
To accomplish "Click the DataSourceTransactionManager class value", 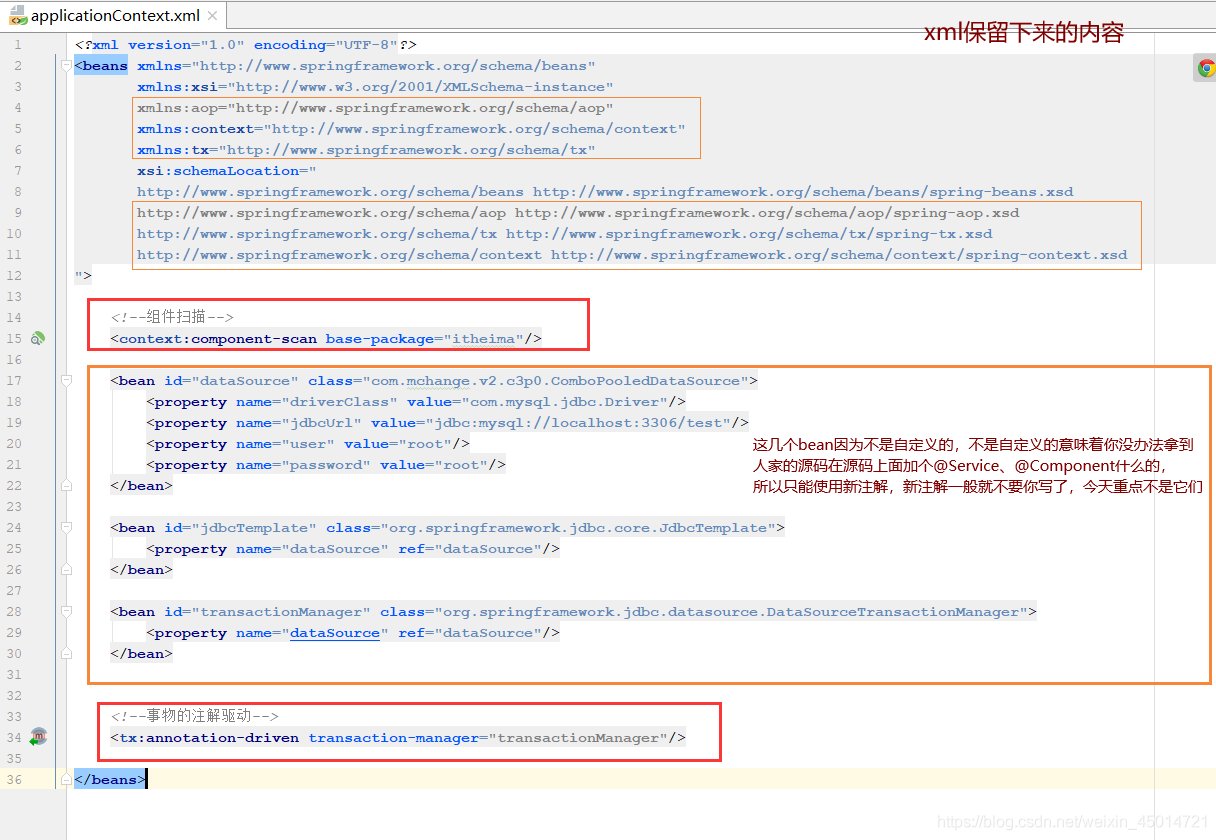I will tap(731, 612).
